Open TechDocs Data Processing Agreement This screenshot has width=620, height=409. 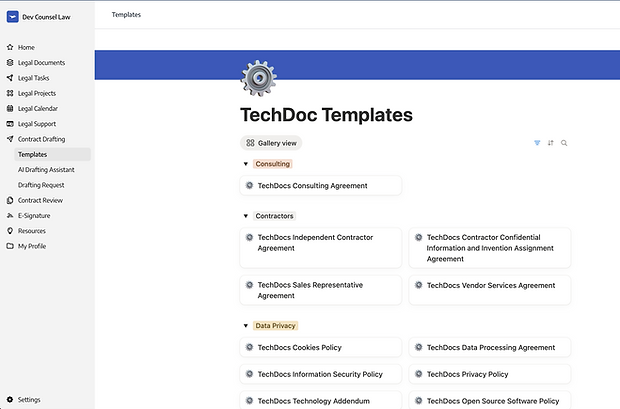490,347
